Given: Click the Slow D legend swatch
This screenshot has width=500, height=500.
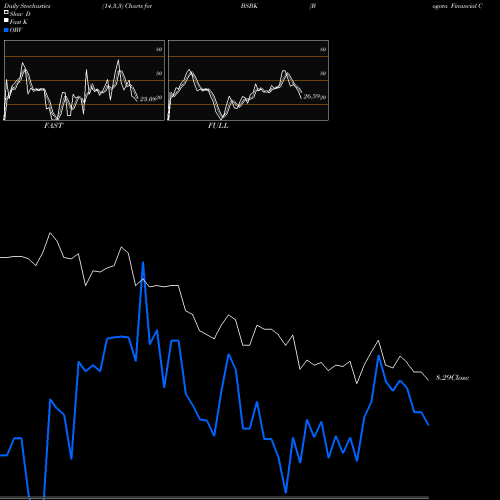Looking at the screenshot, I should coord(6,13).
